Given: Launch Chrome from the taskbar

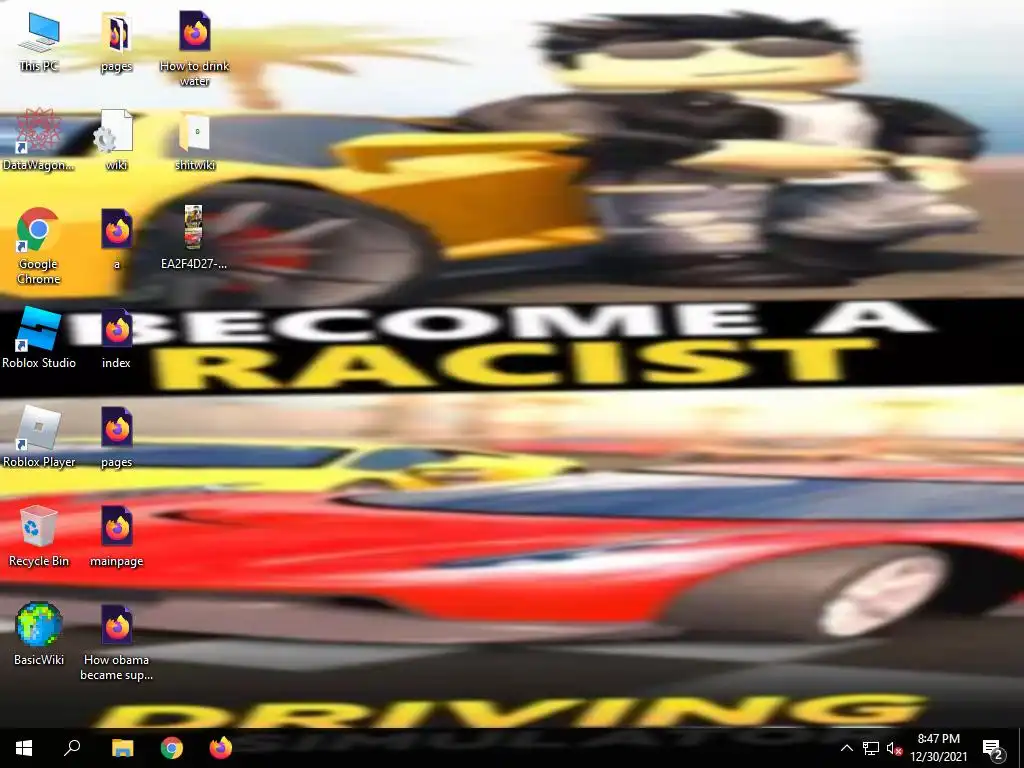Looking at the screenshot, I should tap(172, 748).
